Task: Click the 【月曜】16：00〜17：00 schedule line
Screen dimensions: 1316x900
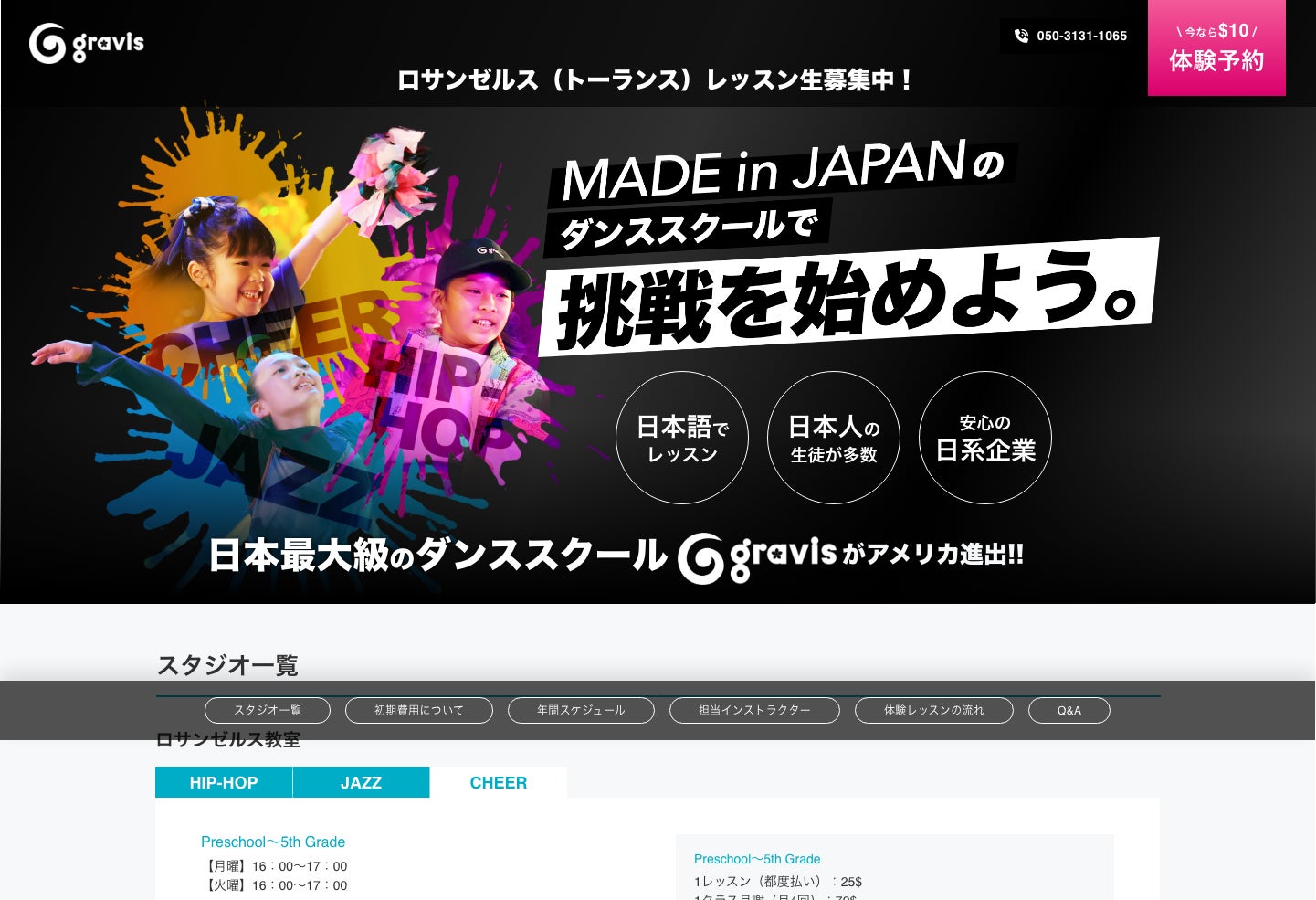Action: pyautogui.click(x=274, y=866)
